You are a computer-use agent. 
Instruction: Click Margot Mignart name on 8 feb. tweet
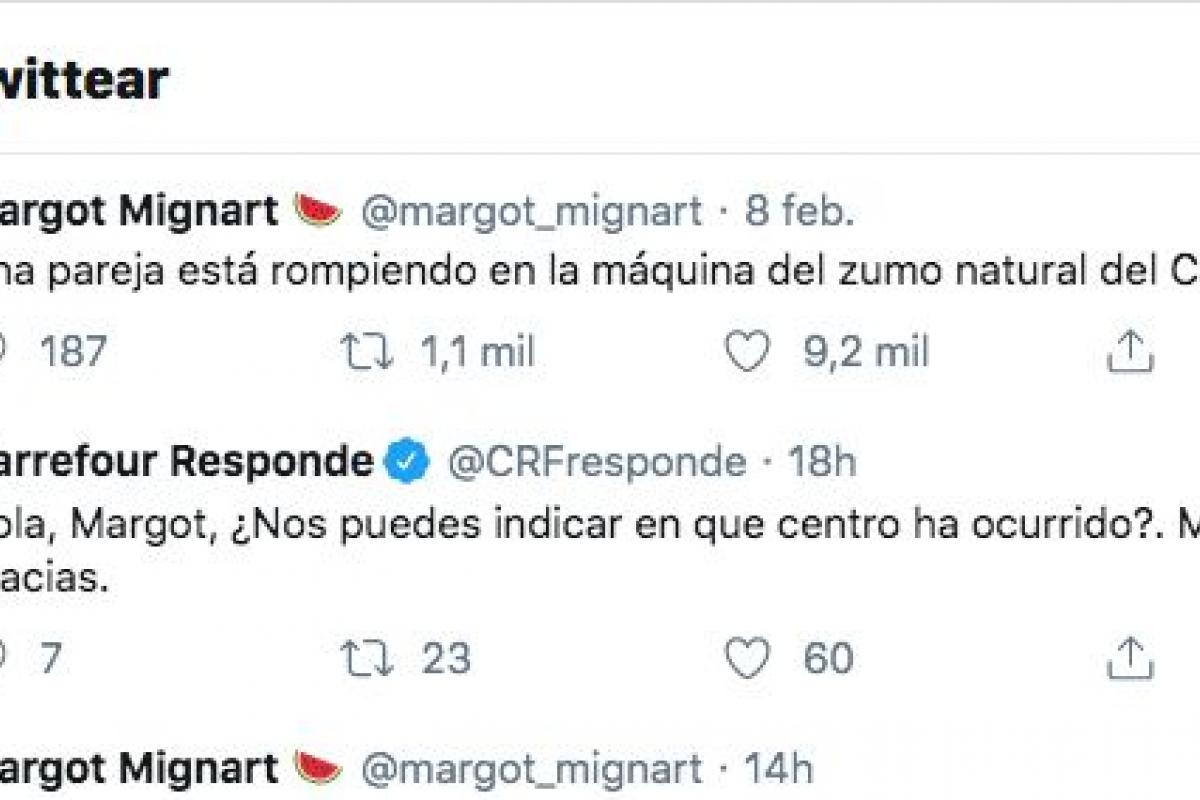pyautogui.click(x=140, y=211)
